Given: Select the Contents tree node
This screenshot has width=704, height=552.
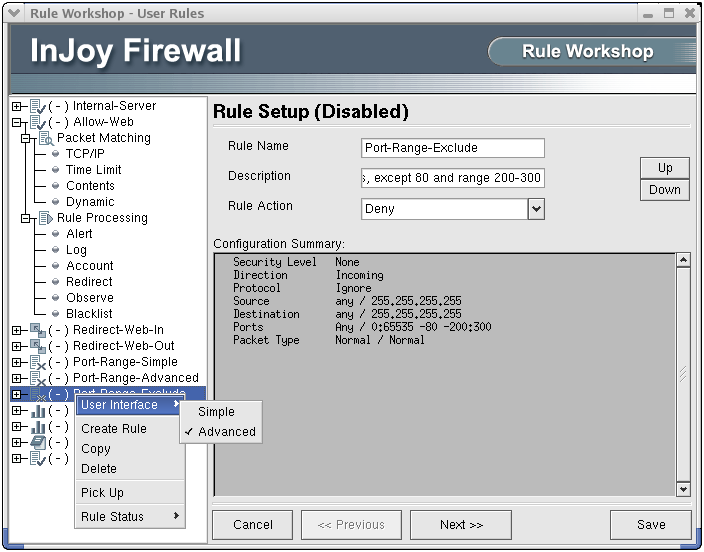Looking at the screenshot, I should click(x=90, y=186).
